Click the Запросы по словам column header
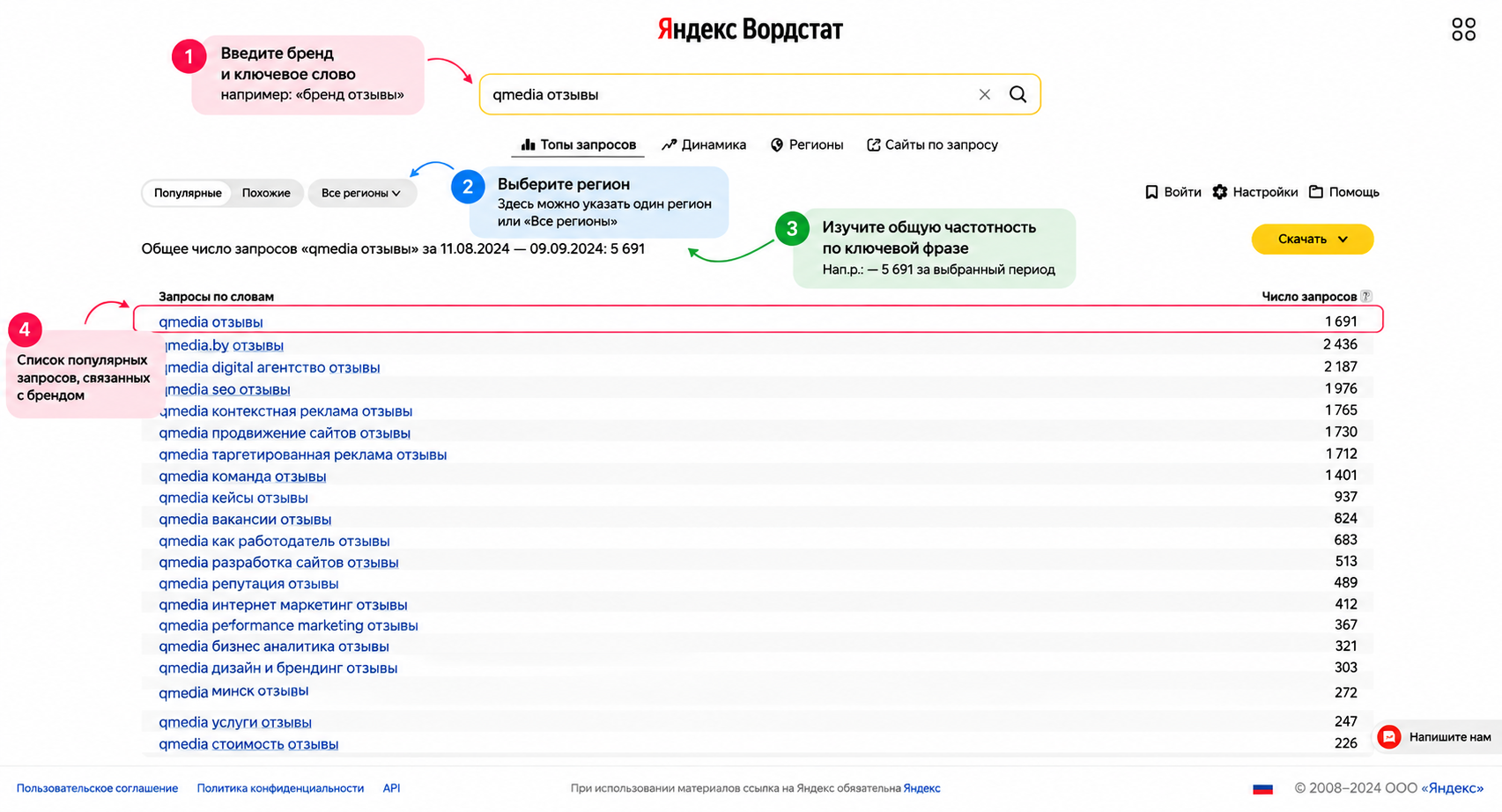 216,297
